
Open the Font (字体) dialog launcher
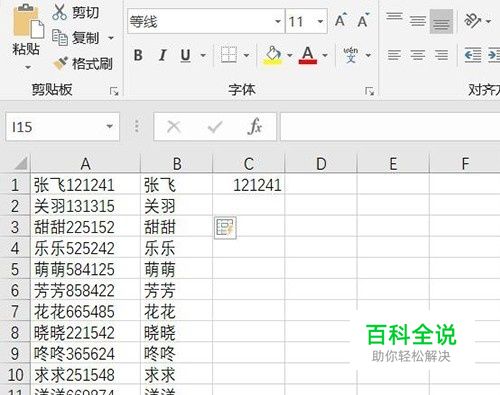pos(369,91)
